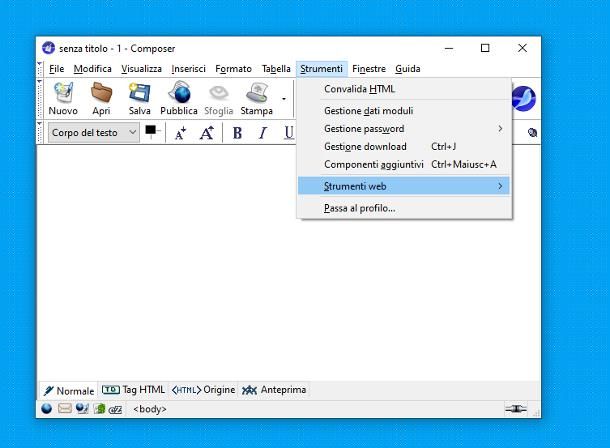Collapse the menu bar grippy handle
This screenshot has width=610, height=448.
(40, 69)
